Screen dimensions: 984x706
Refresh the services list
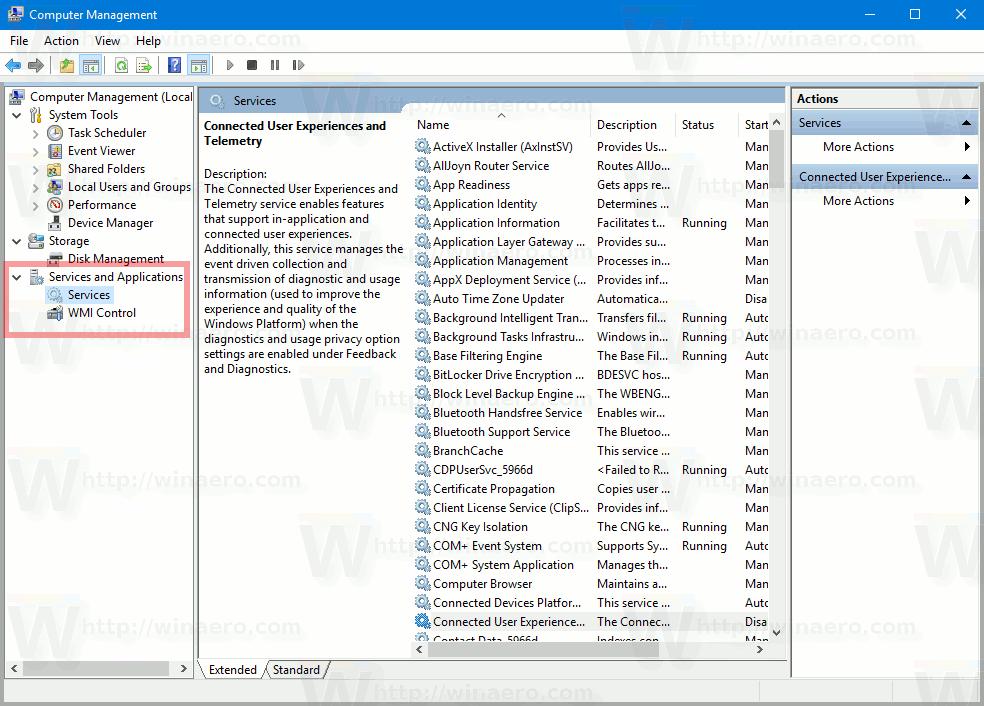(121, 64)
